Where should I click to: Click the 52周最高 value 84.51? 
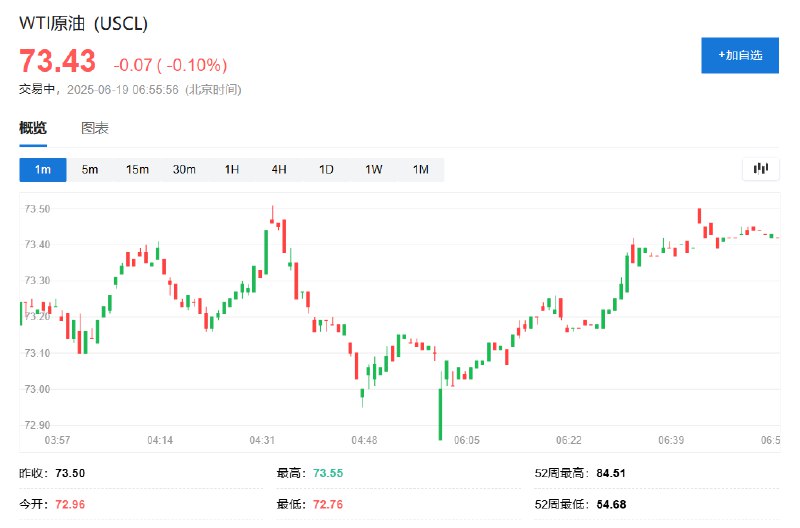[611, 473]
